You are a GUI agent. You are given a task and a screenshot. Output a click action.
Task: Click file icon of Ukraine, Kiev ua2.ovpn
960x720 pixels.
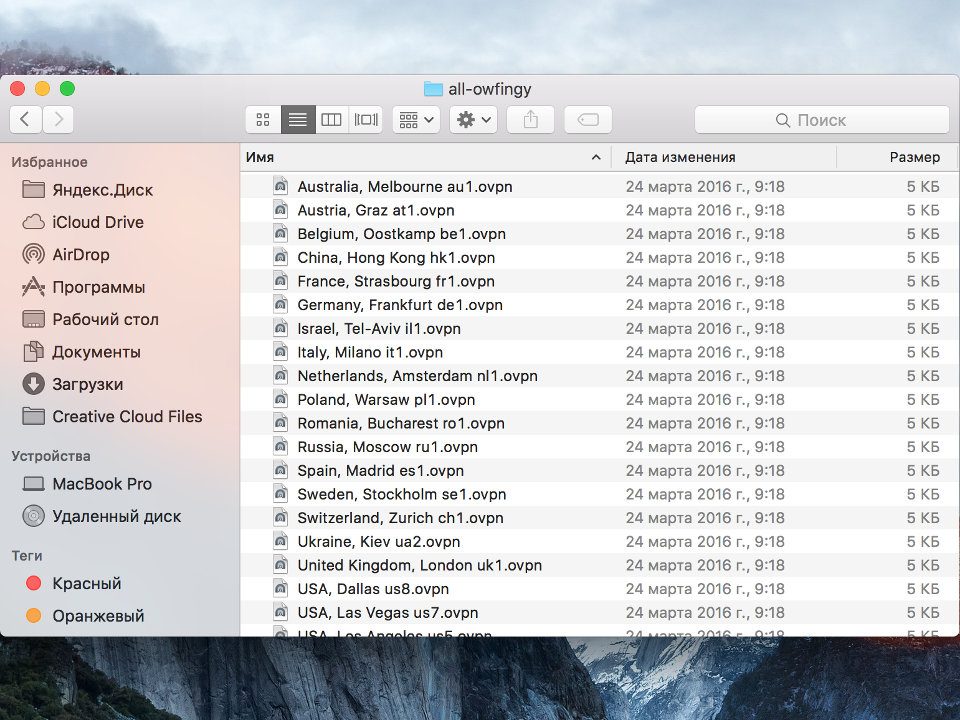point(280,541)
